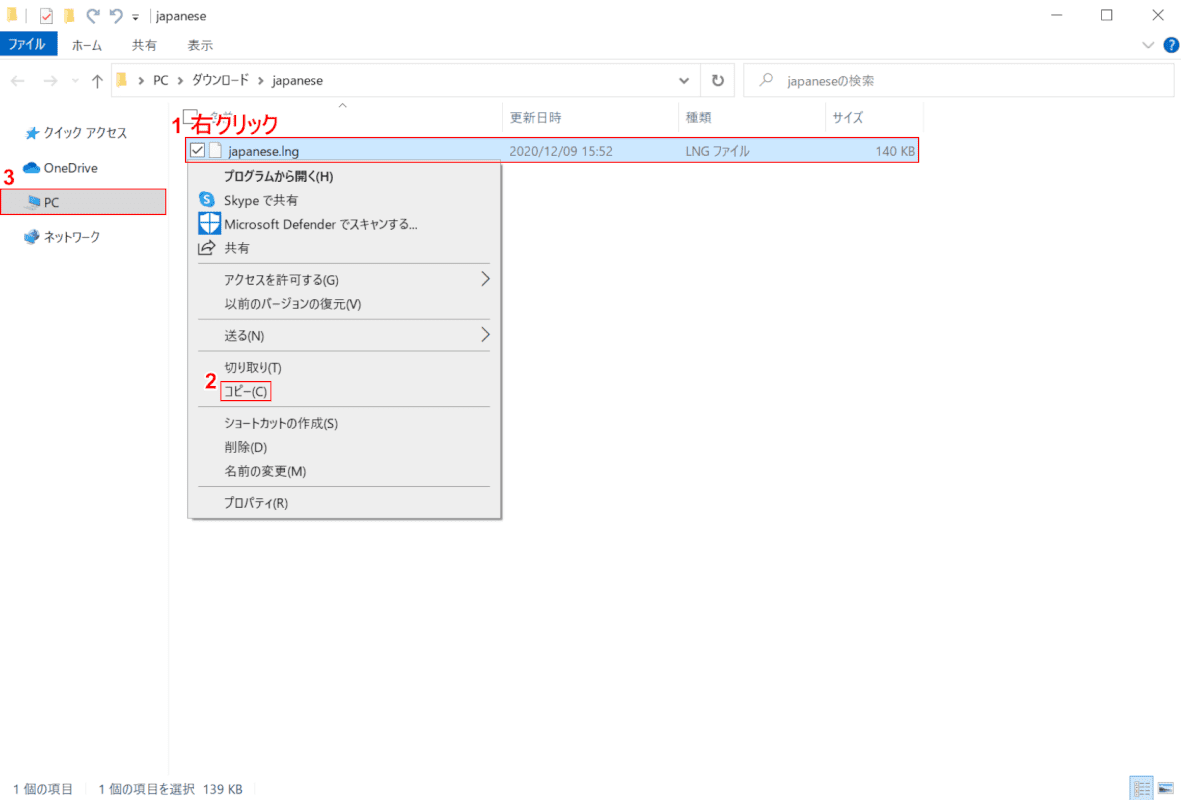Viewport: 1181px width, 800px height.
Task: Click the redo icon in quick access toolbar
Action: pyautogui.click(x=93, y=16)
